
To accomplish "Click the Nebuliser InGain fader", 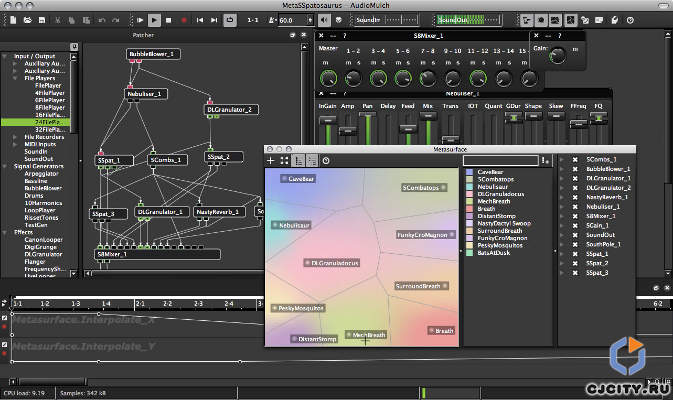I will click(x=328, y=121).
